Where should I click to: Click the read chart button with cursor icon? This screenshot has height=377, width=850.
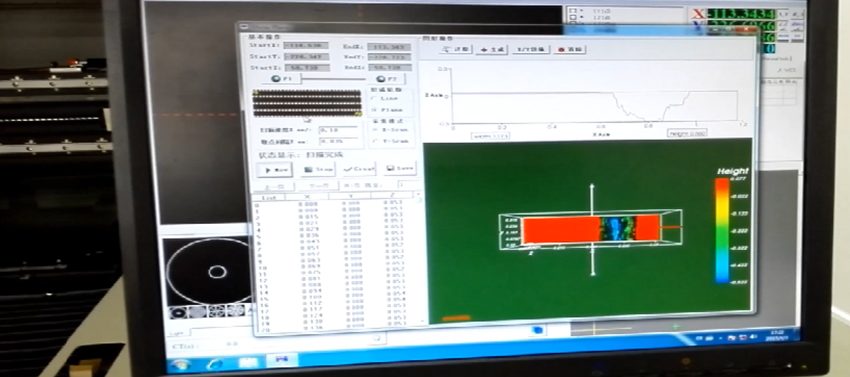click(x=456, y=49)
